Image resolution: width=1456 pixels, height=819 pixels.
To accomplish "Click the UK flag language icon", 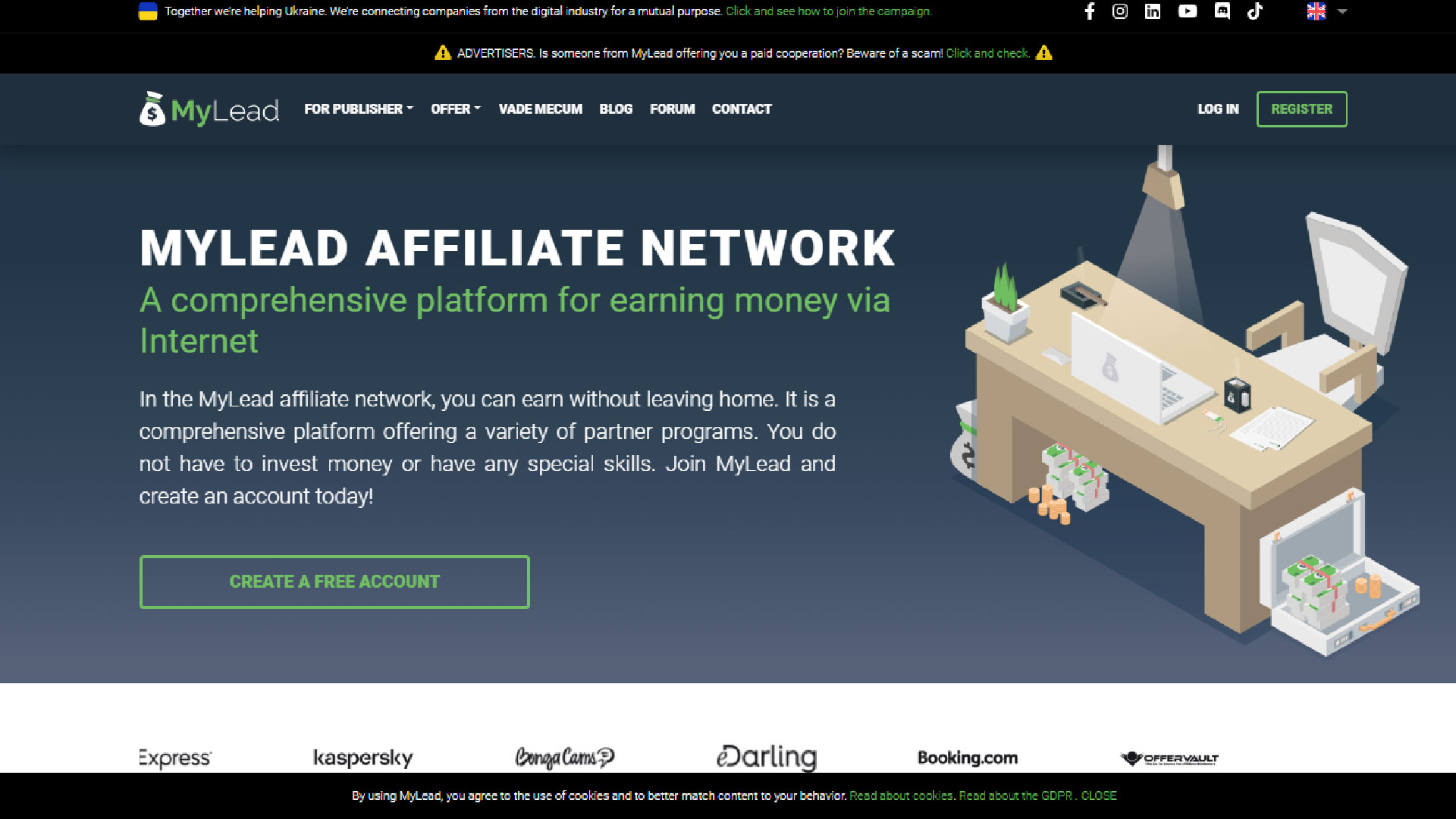I will pyautogui.click(x=1316, y=11).
